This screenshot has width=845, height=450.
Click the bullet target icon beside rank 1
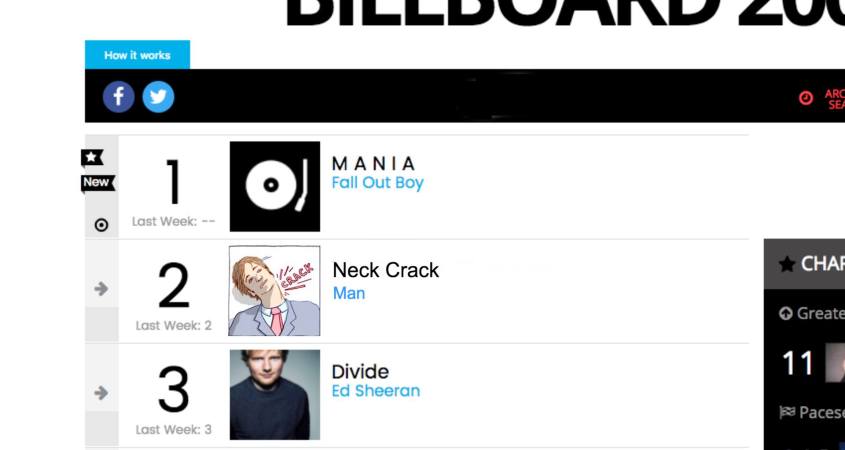101,225
